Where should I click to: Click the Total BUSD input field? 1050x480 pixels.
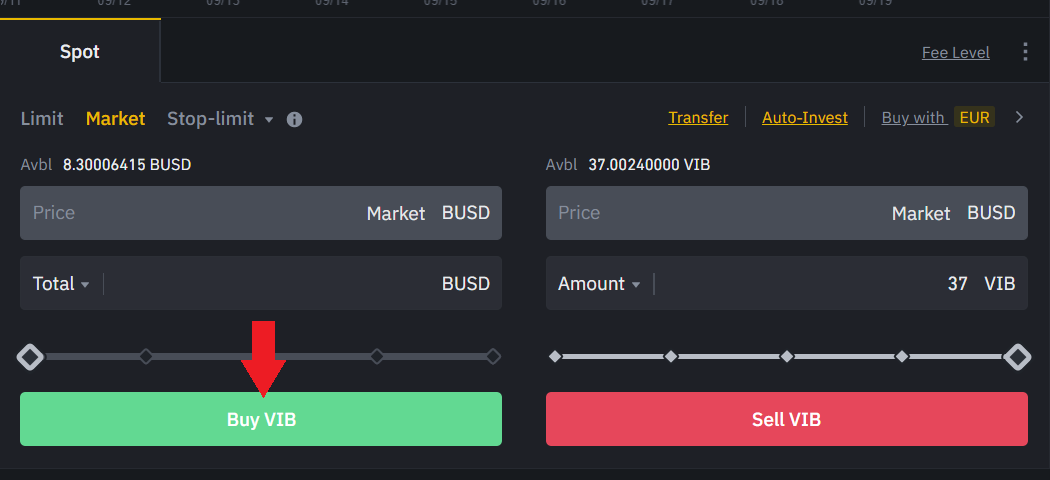[x=270, y=284]
